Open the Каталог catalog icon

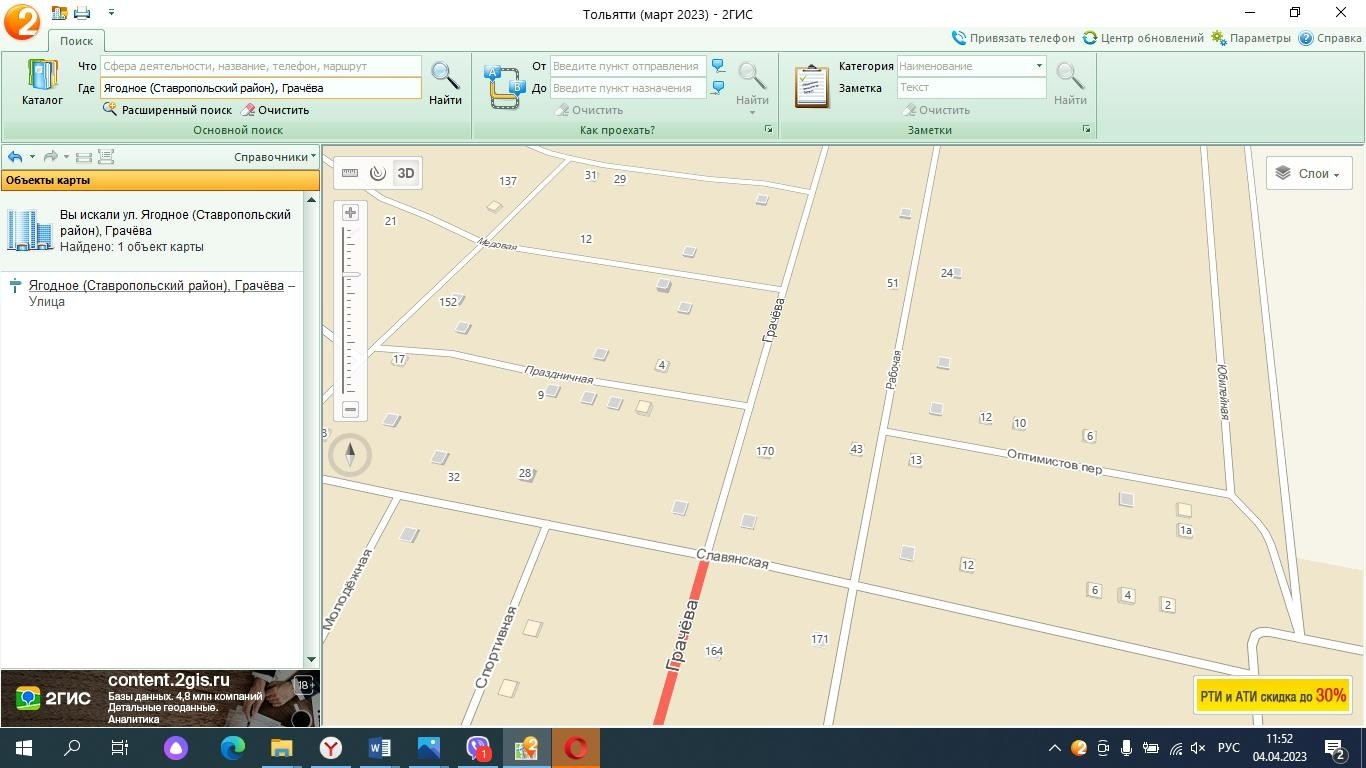42,83
